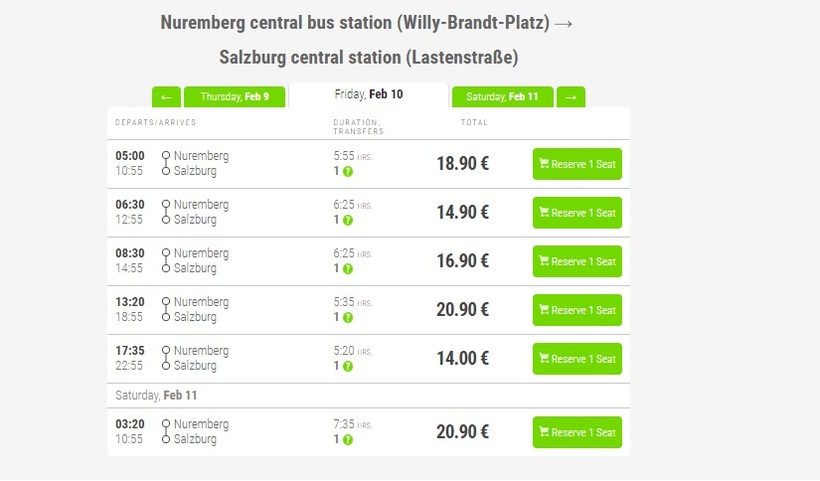820x481 pixels.
Task: Switch to Thursday, Feb 9 tab
Action: click(234, 97)
